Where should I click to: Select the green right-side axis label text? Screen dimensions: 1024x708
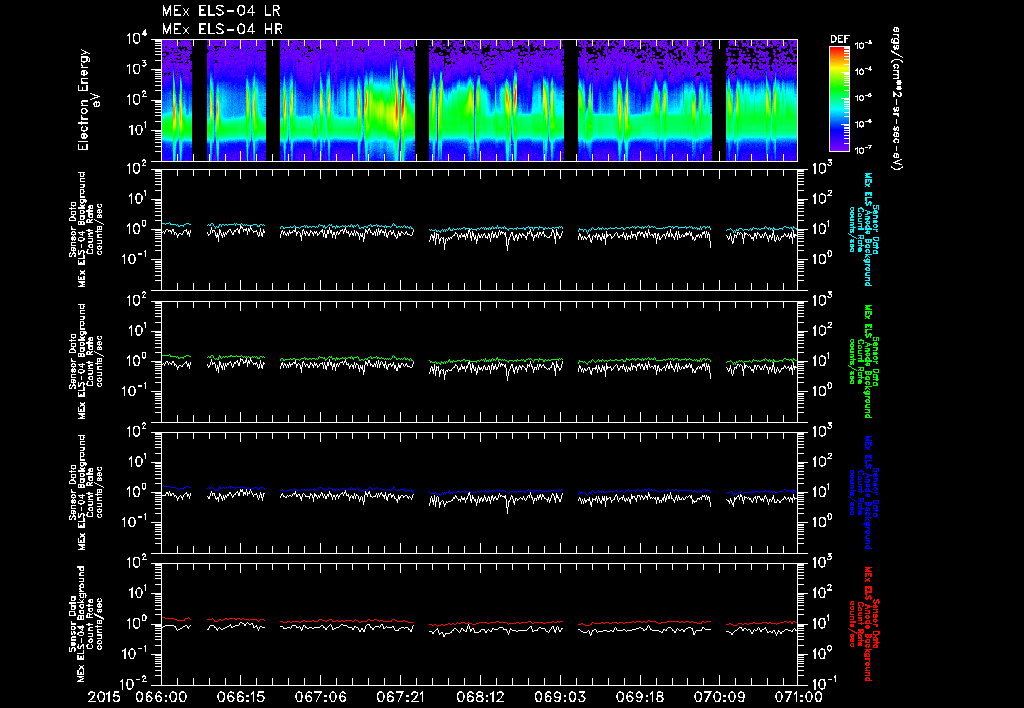pyautogui.click(x=862, y=361)
